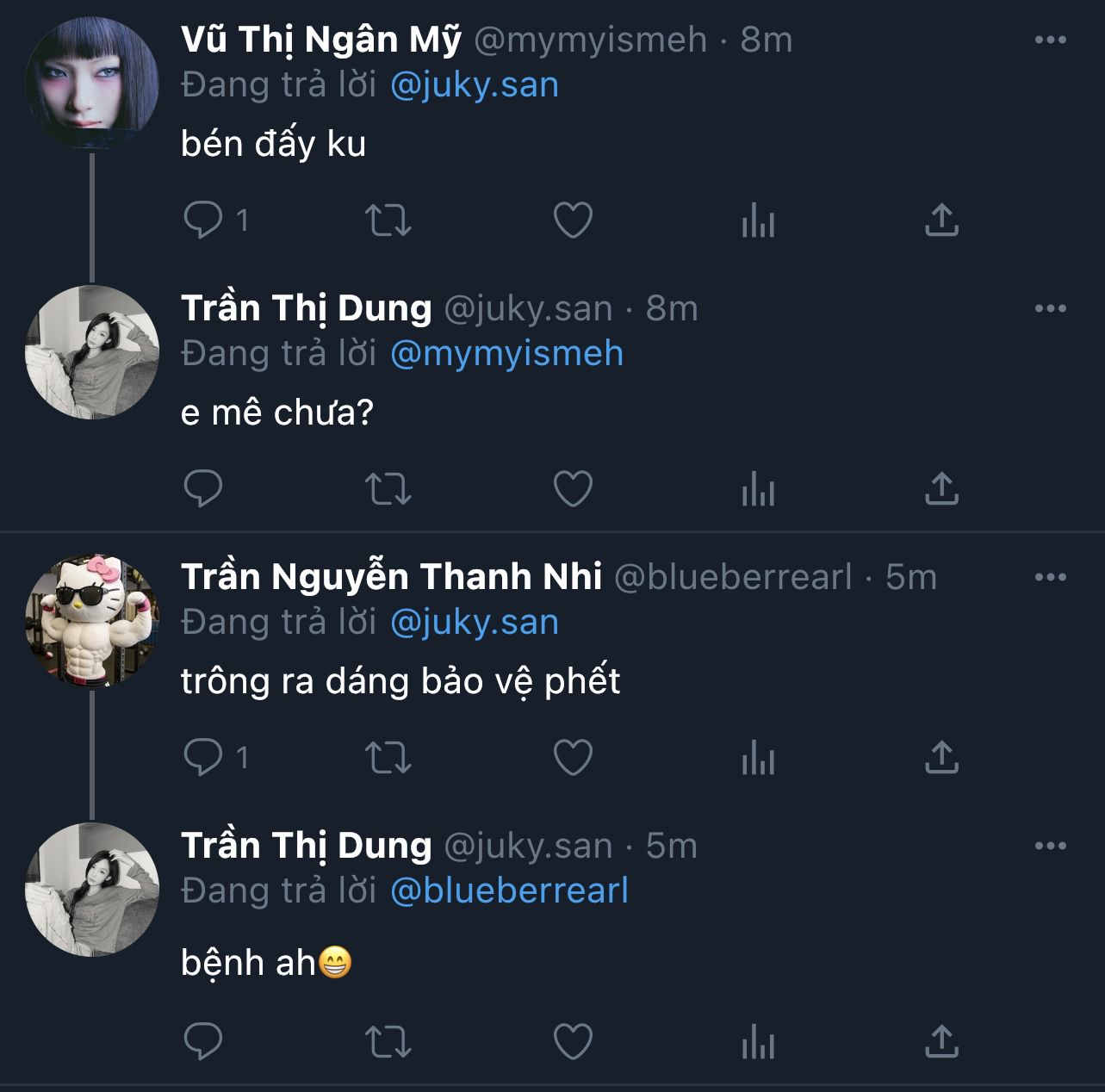
Task: Open Trần Nguyễn Thanh Nhi's profile name
Action: pyautogui.click(x=391, y=577)
